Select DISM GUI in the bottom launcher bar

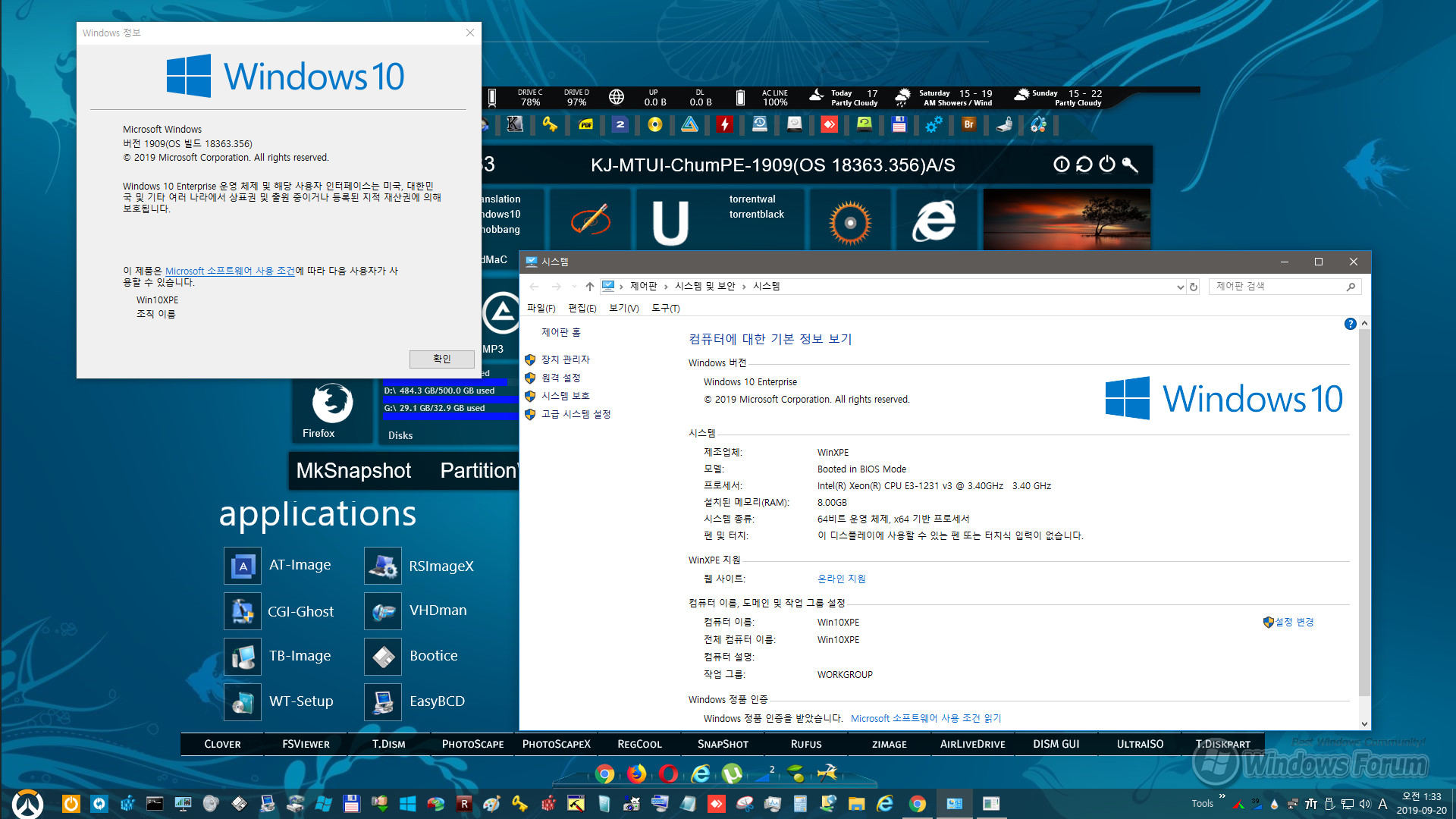pyautogui.click(x=1056, y=744)
